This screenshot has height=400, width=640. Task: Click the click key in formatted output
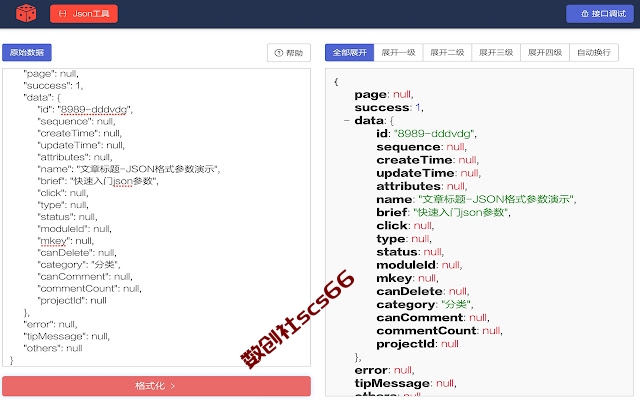point(392,226)
